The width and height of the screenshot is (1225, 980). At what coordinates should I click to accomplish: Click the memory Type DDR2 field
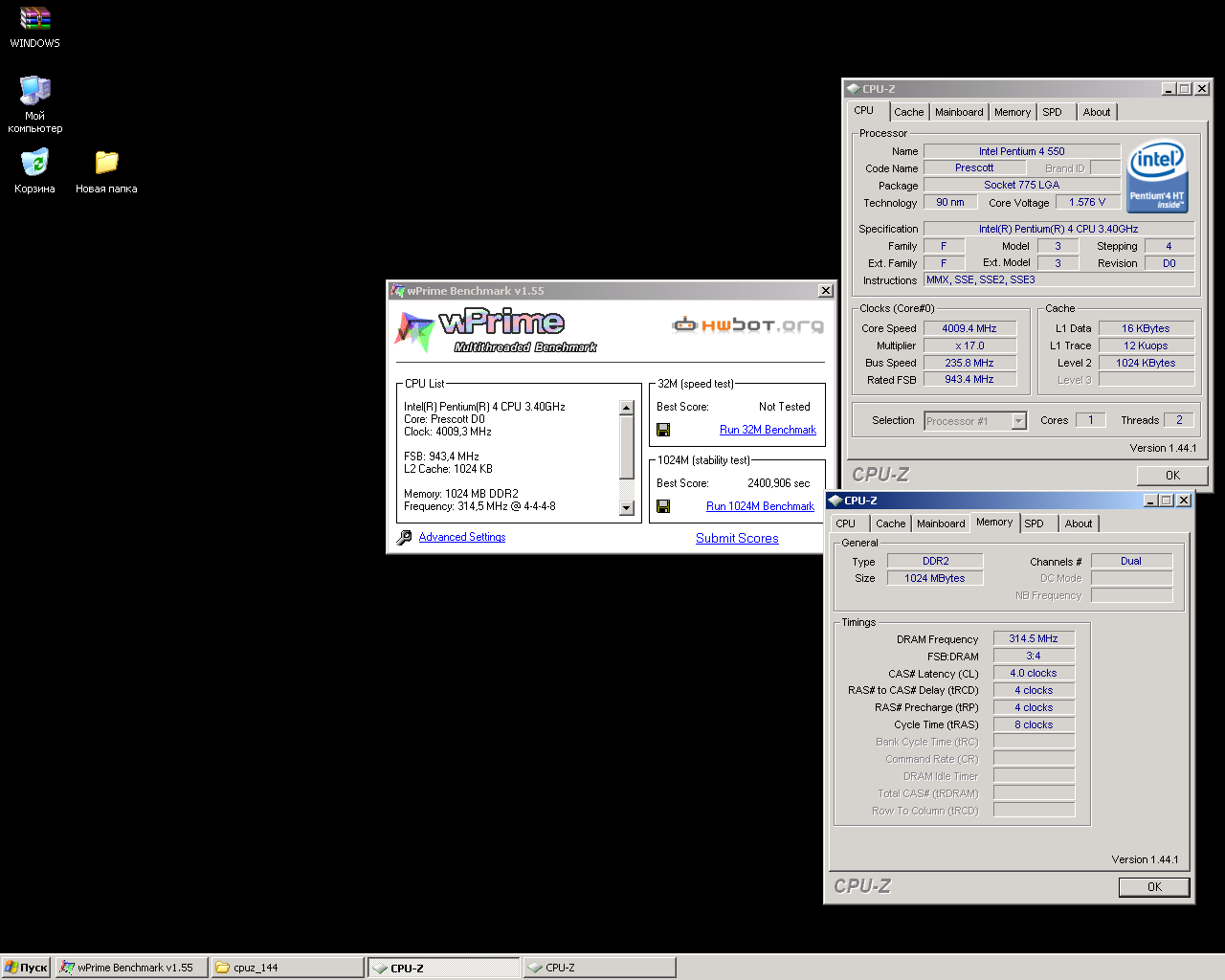(x=935, y=561)
